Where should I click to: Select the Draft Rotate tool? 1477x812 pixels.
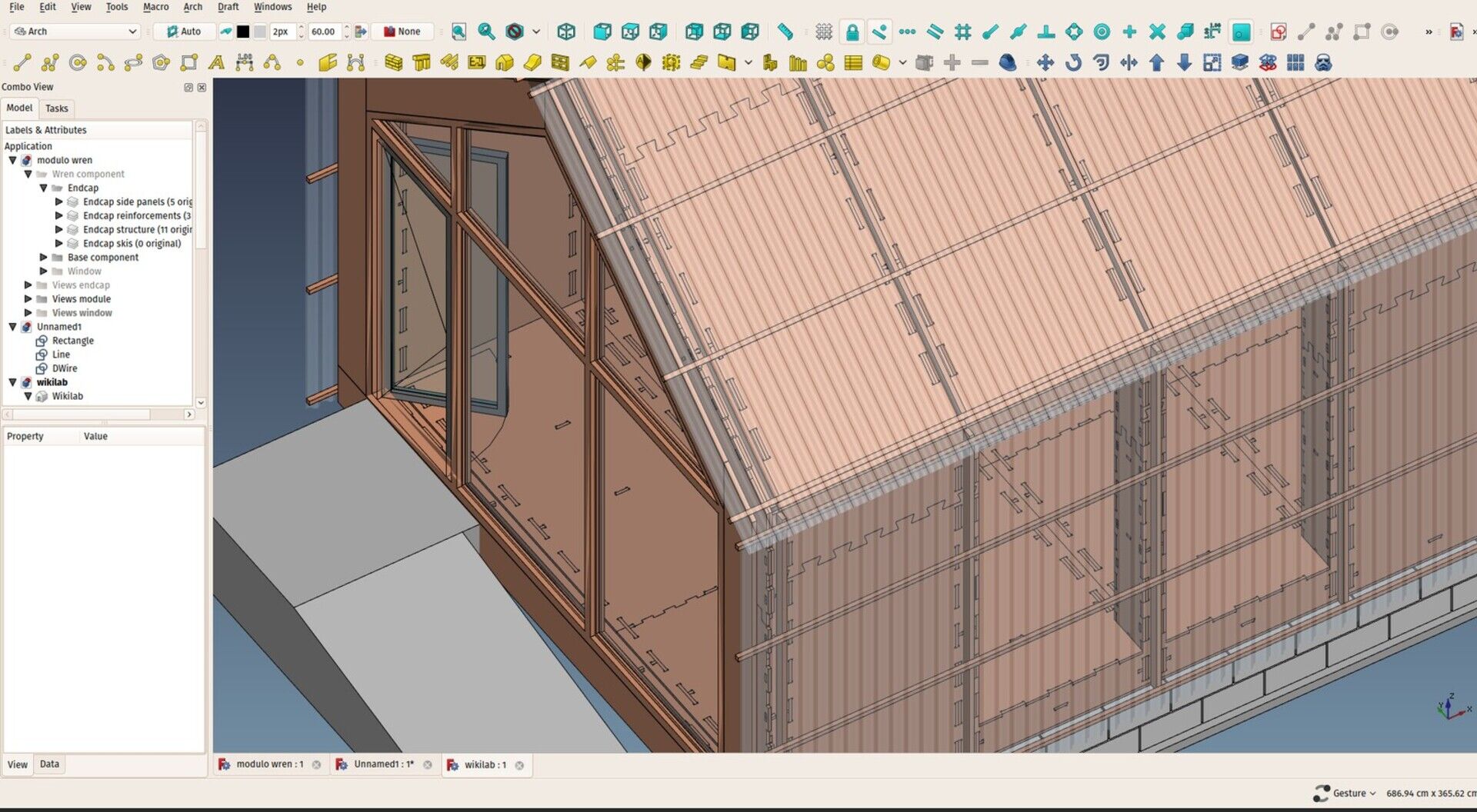tap(1073, 63)
